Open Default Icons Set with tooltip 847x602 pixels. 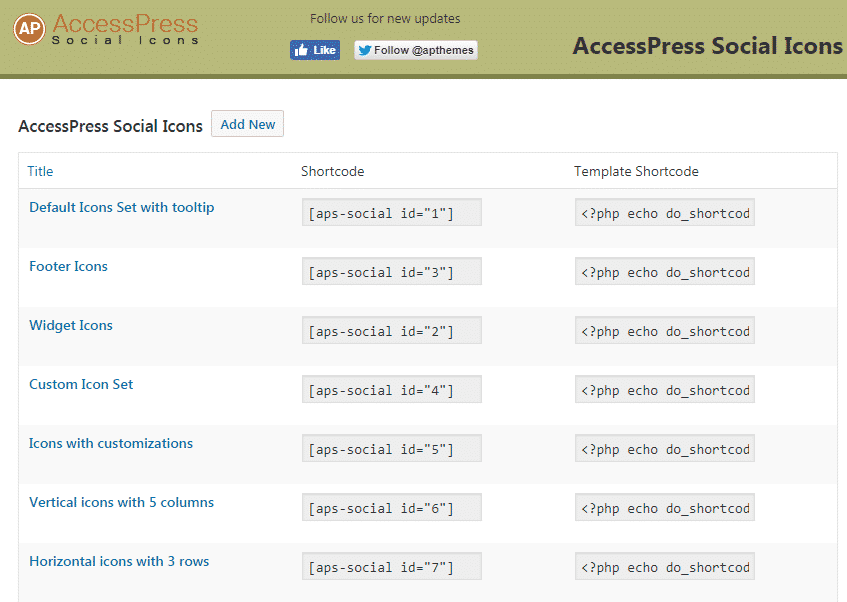[x=122, y=207]
